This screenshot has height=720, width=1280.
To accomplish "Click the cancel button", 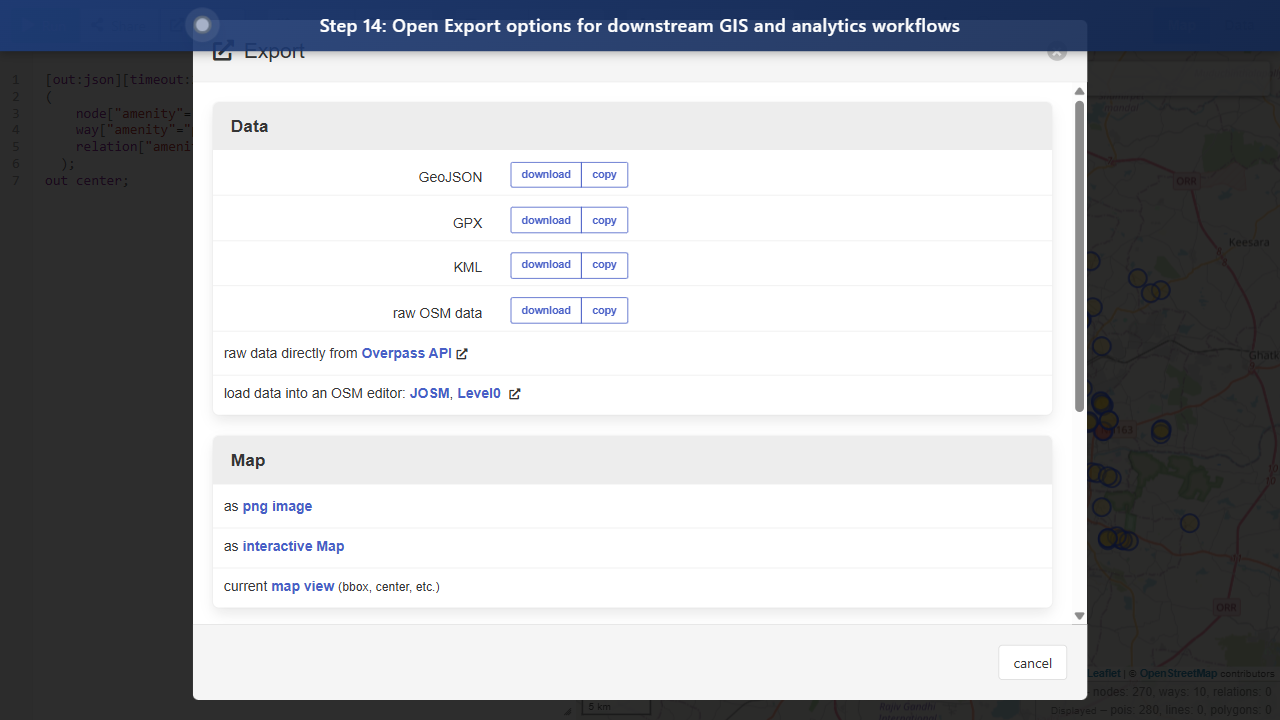I will tap(1032, 662).
